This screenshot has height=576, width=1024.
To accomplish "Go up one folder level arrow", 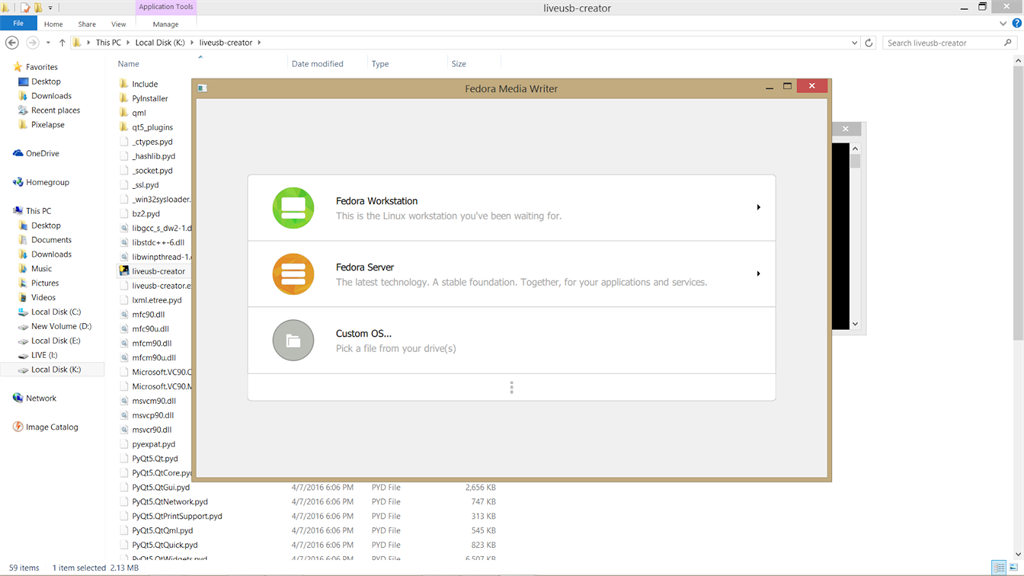I will tap(62, 42).
